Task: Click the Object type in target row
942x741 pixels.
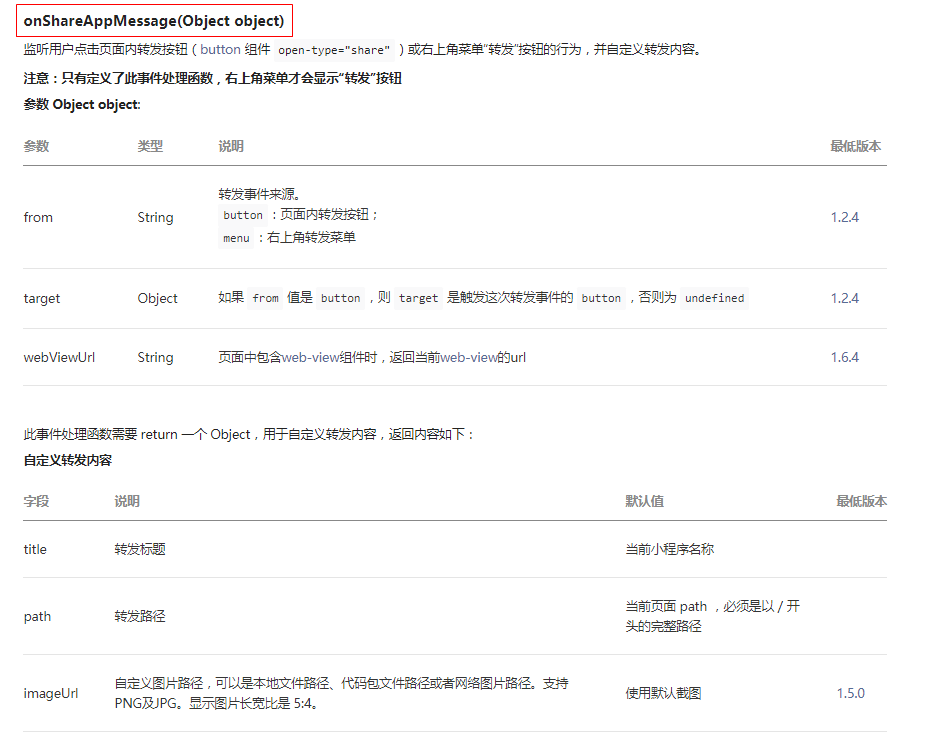Action: pyautogui.click(x=157, y=298)
